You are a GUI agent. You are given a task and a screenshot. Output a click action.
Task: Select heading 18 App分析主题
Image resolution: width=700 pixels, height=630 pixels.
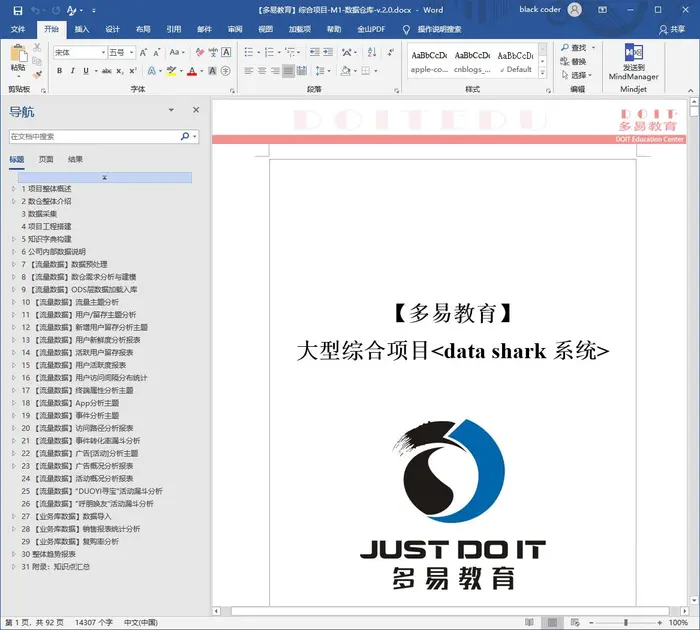tap(71, 403)
